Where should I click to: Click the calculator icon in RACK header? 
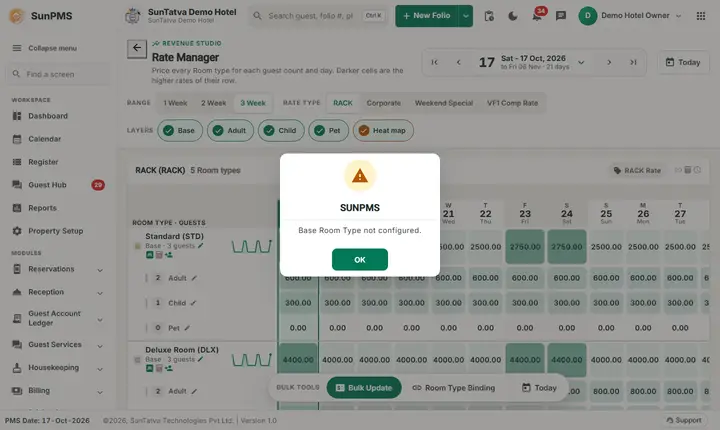coord(687,170)
